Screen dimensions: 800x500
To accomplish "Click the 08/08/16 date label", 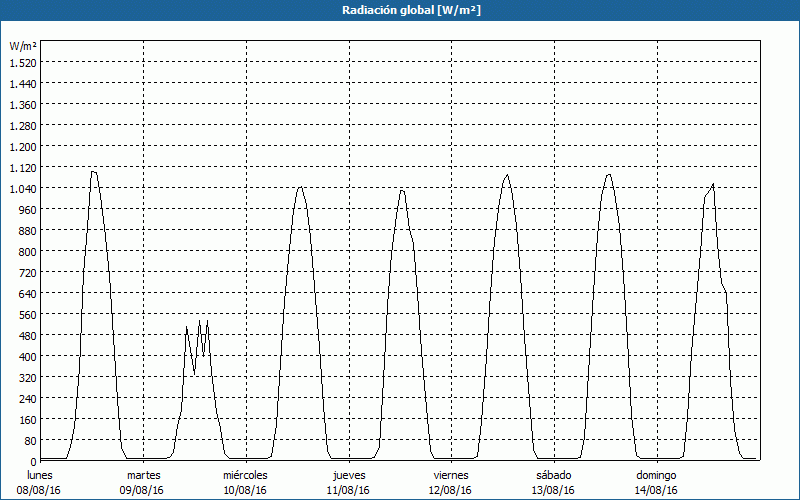I will coord(40,490).
